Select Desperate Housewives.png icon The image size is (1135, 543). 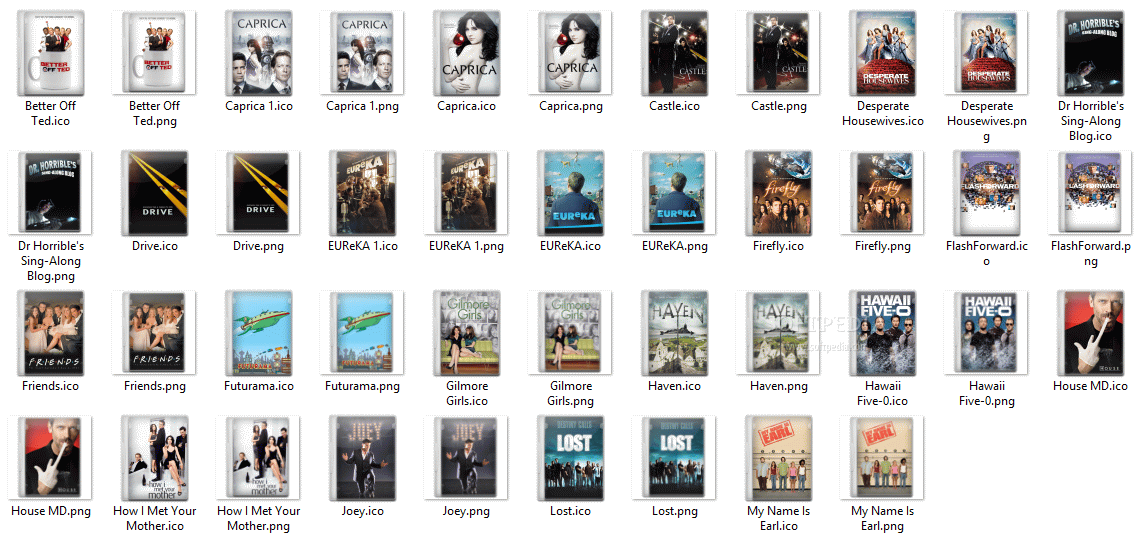(988, 52)
